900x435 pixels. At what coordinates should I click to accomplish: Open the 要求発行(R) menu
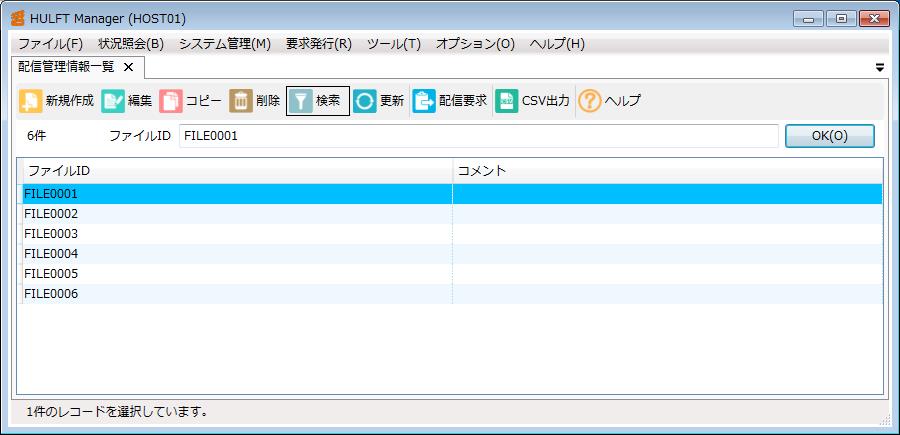pyautogui.click(x=319, y=44)
